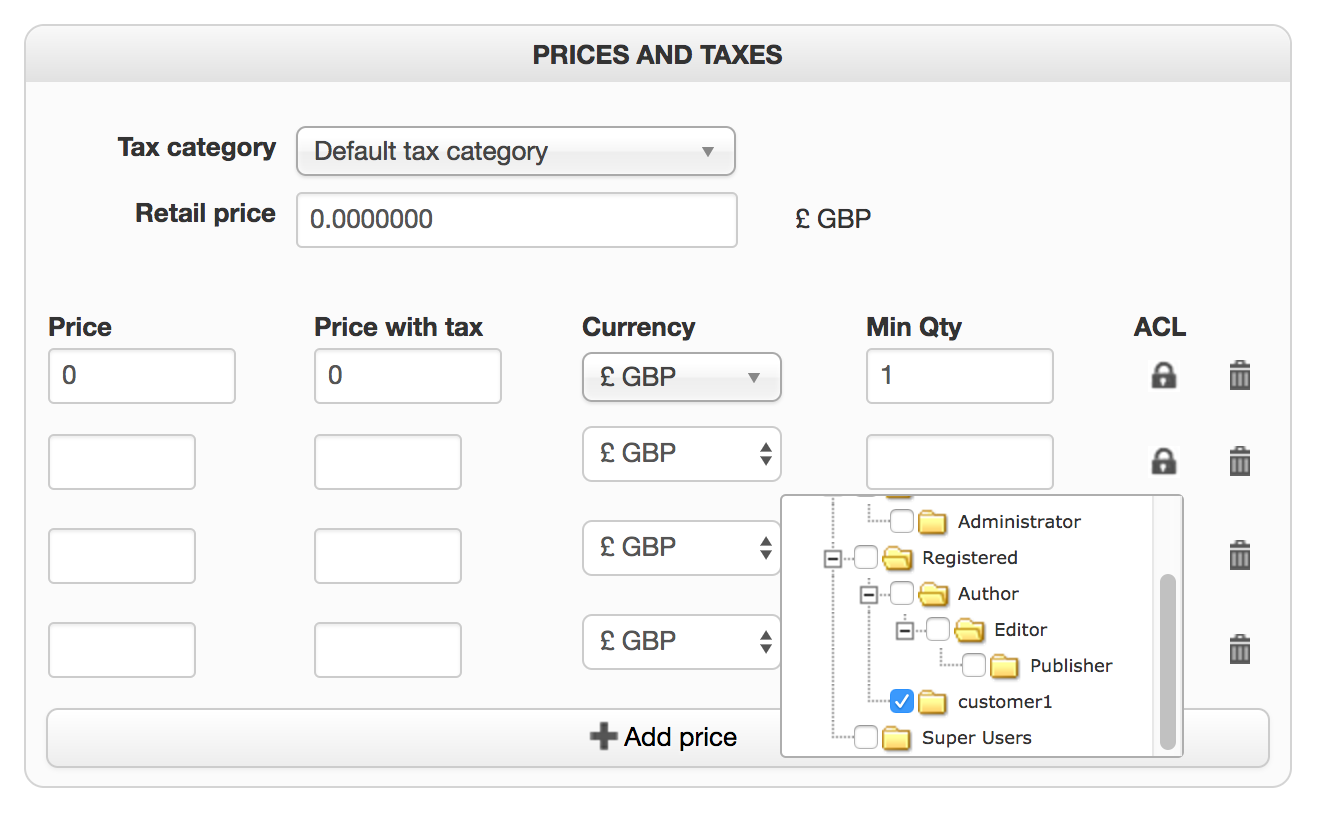
Task: Check the Registered group checkbox
Action: point(866,557)
